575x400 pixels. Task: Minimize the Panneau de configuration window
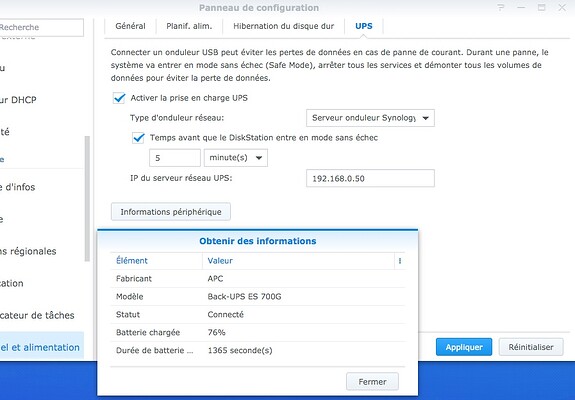521,7
